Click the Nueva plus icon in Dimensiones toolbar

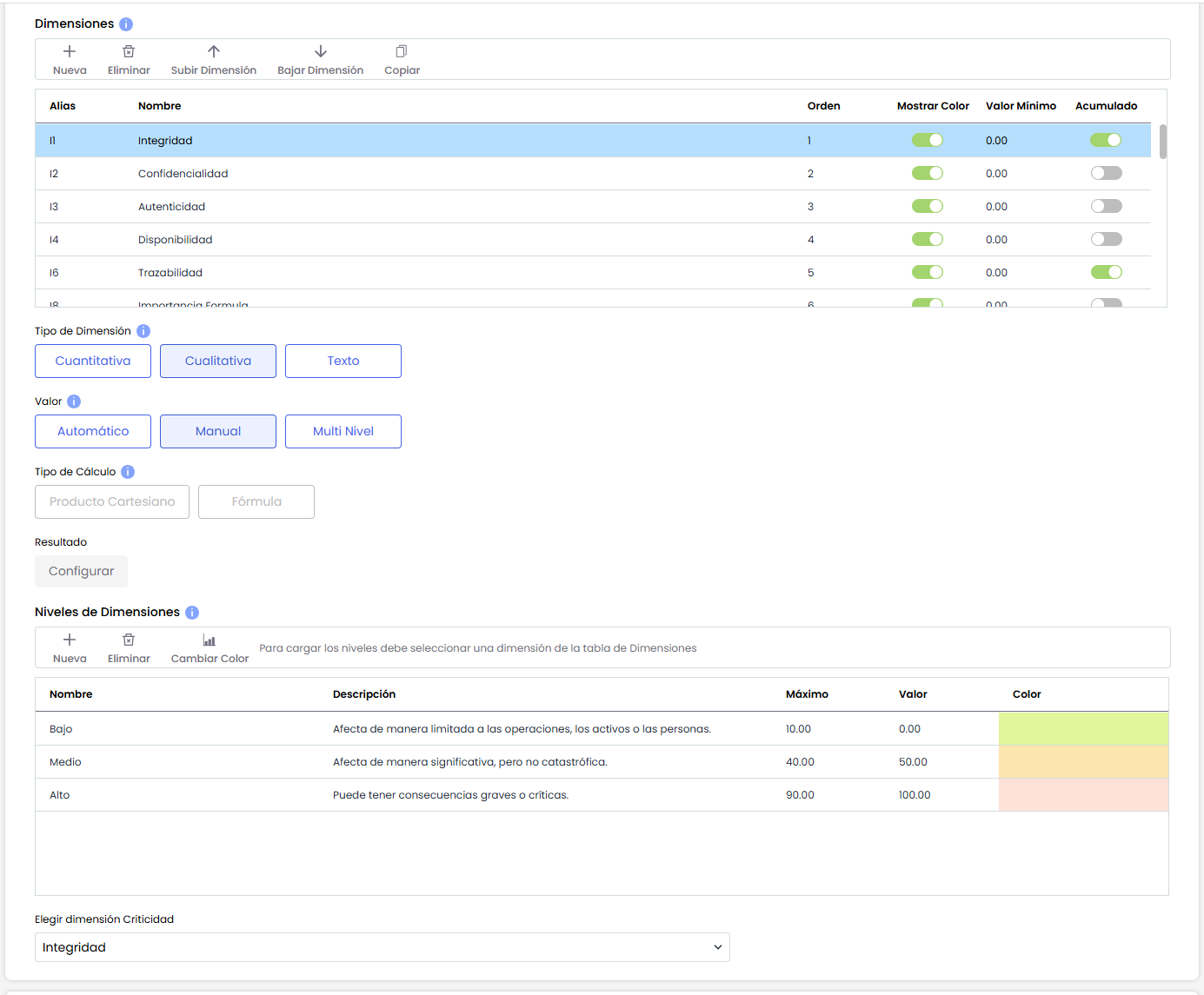70,52
